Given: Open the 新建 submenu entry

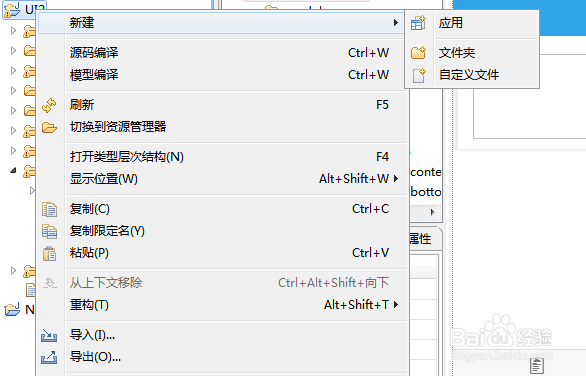Looking at the screenshot, I should [x=221, y=23].
